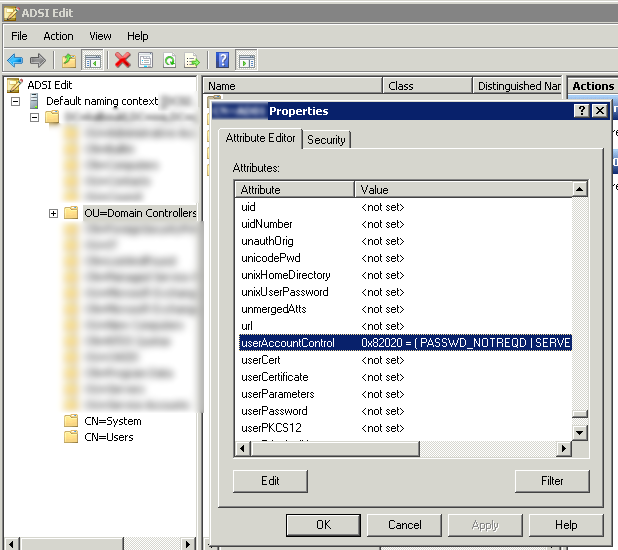618x550 pixels.
Task: Click OK in Properties dialog
Action: [x=323, y=525]
